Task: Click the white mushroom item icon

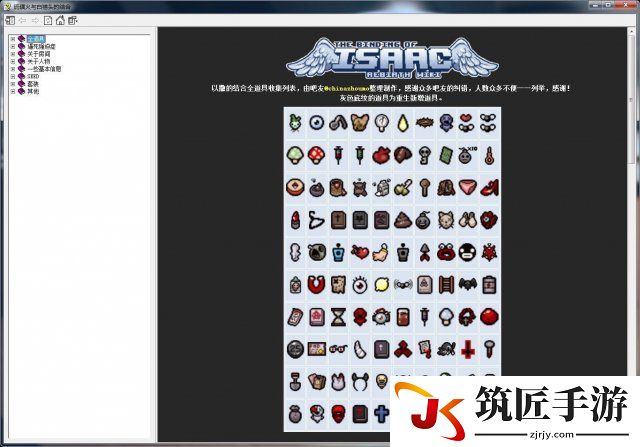Action: point(446,317)
